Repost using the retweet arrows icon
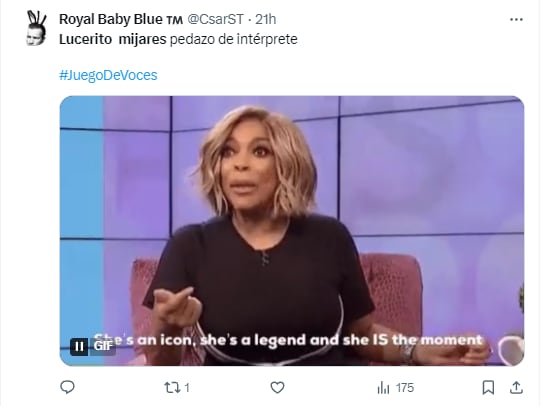The image size is (541, 406). pos(172,388)
